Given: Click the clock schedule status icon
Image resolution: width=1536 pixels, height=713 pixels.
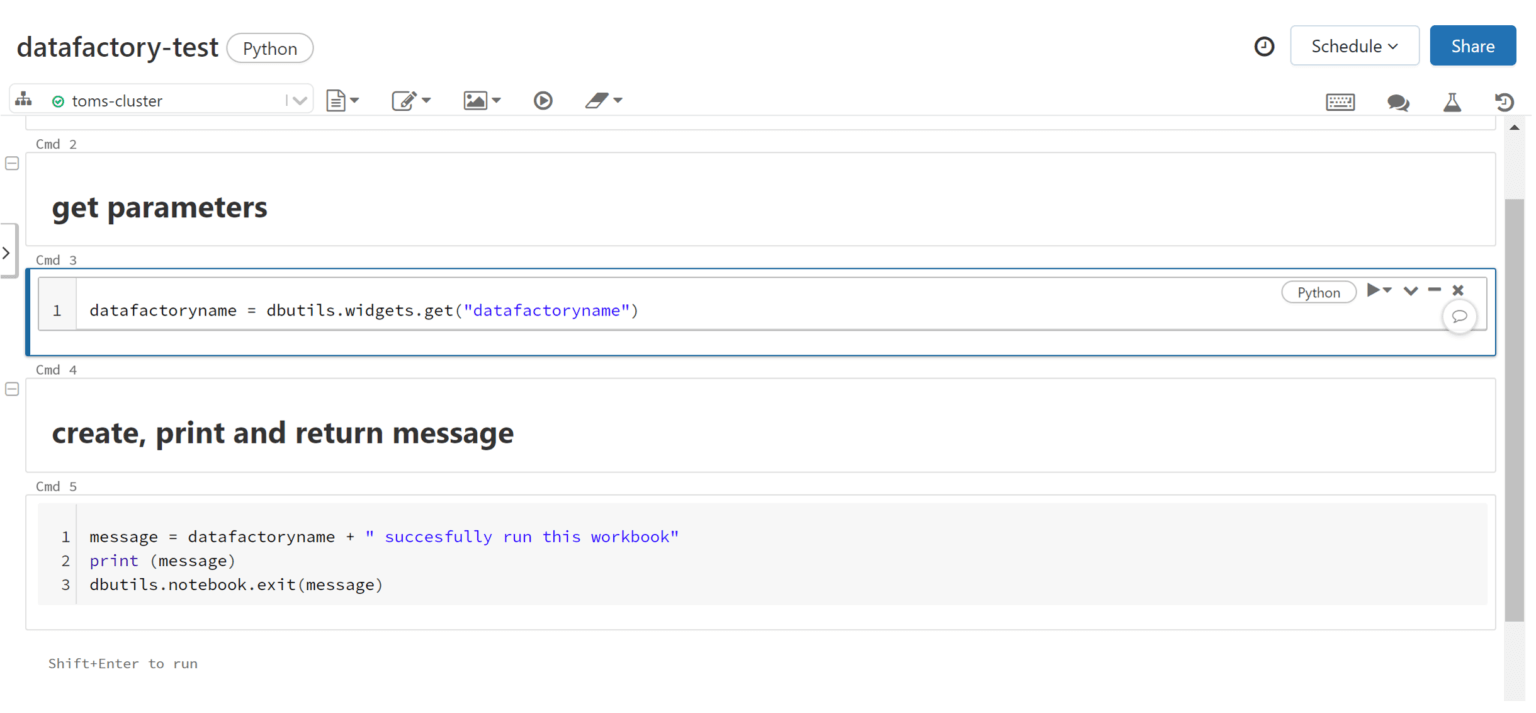Looking at the screenshot, I should click(x=1264, y=46).
